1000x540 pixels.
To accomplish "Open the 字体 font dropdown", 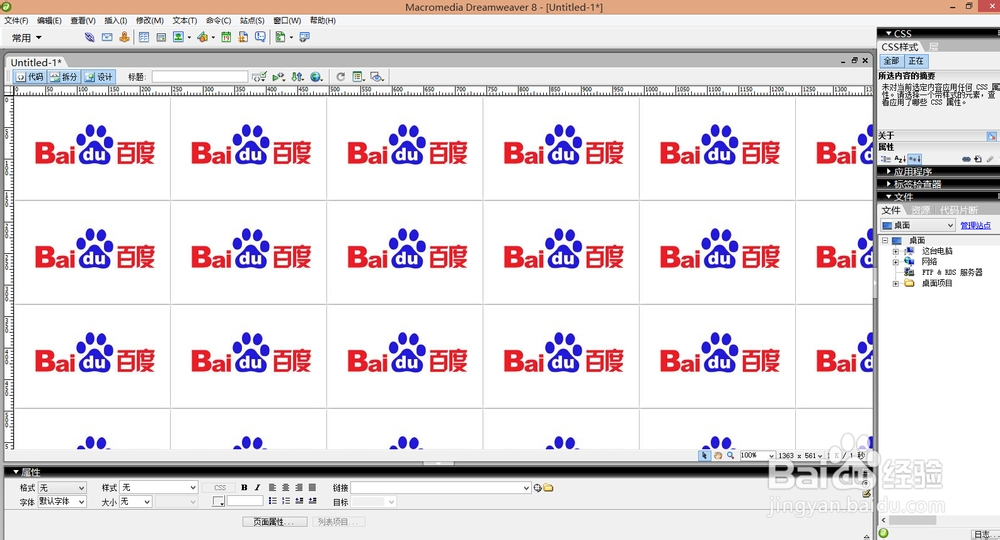I will [62, 502].
